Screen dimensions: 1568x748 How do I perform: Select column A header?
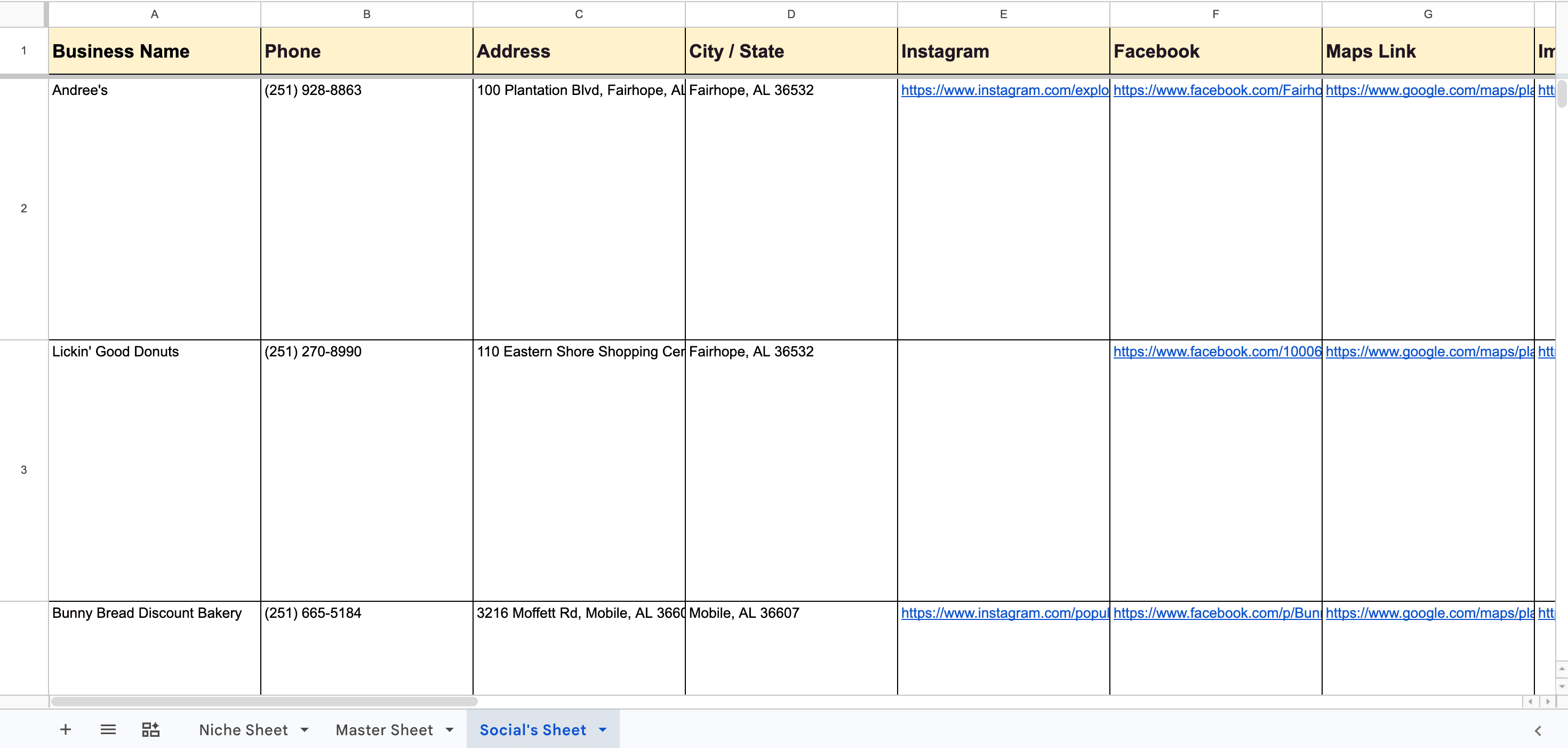155,14
